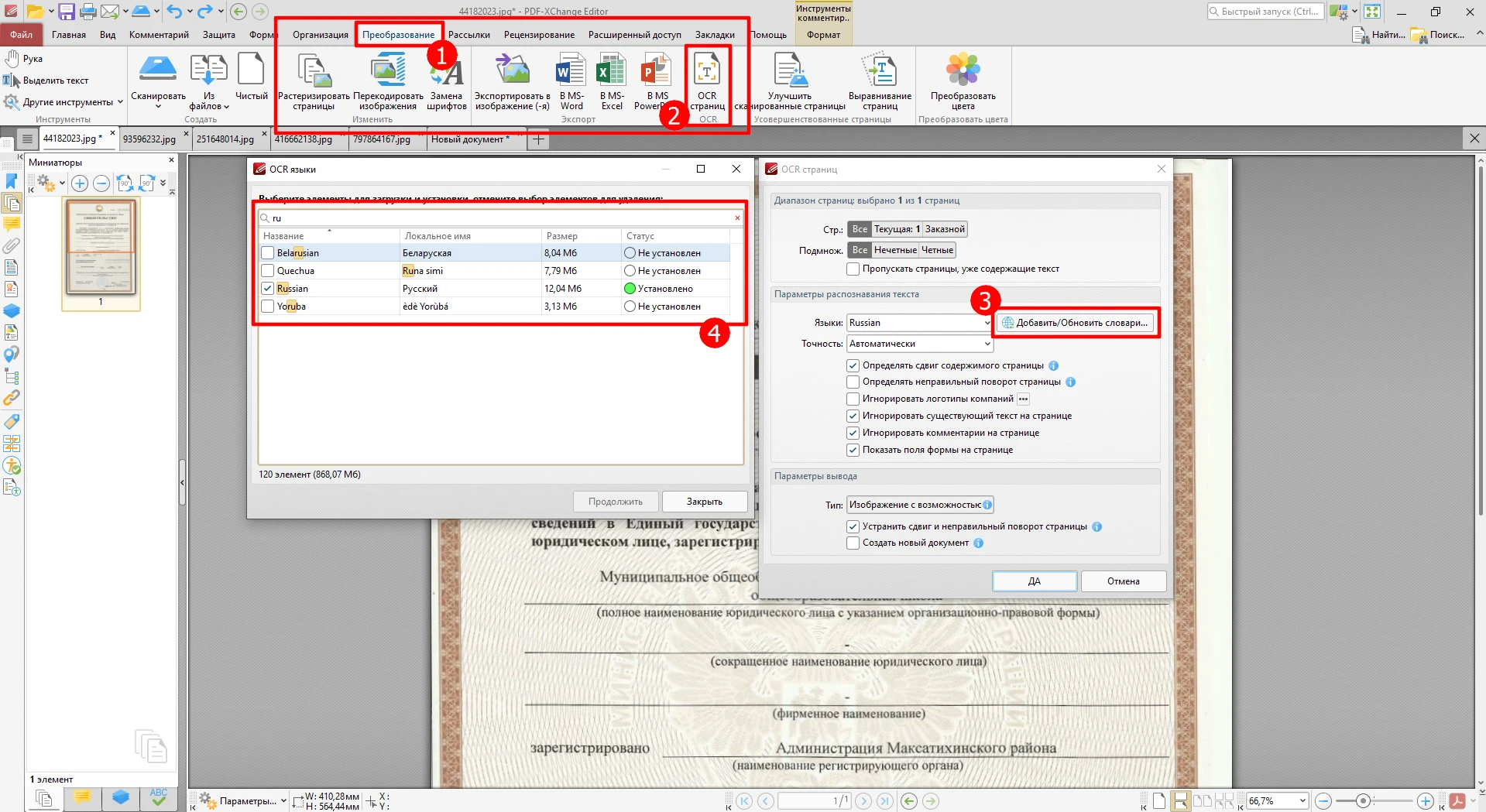Check the Yoruba language checkbox
This screenshot has height=812, width=1486.
(268, 307)
